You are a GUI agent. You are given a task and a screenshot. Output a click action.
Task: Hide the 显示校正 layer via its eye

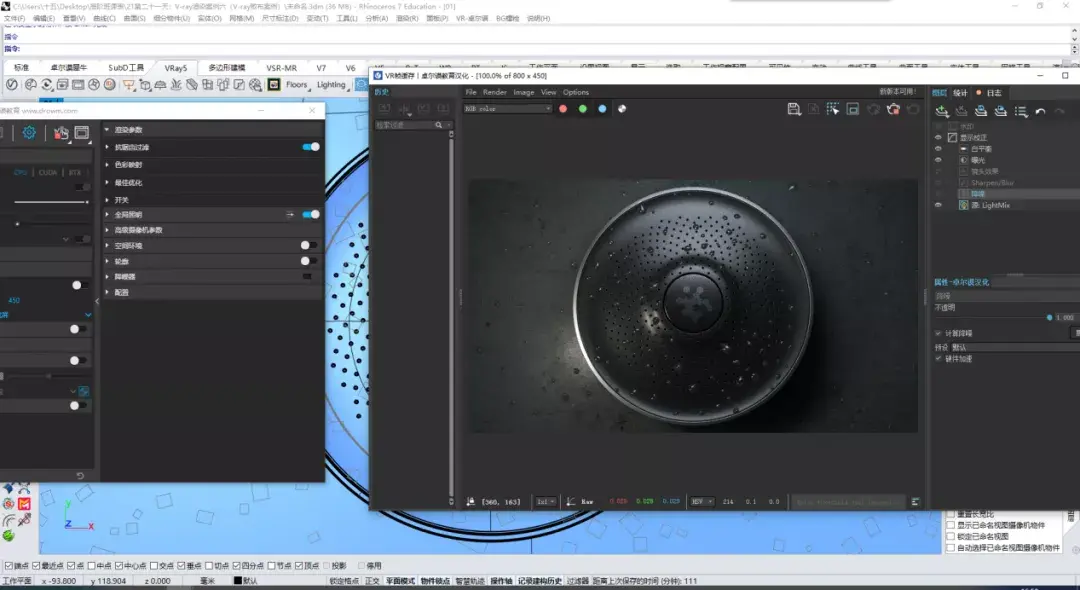click(x=938, y=138)
